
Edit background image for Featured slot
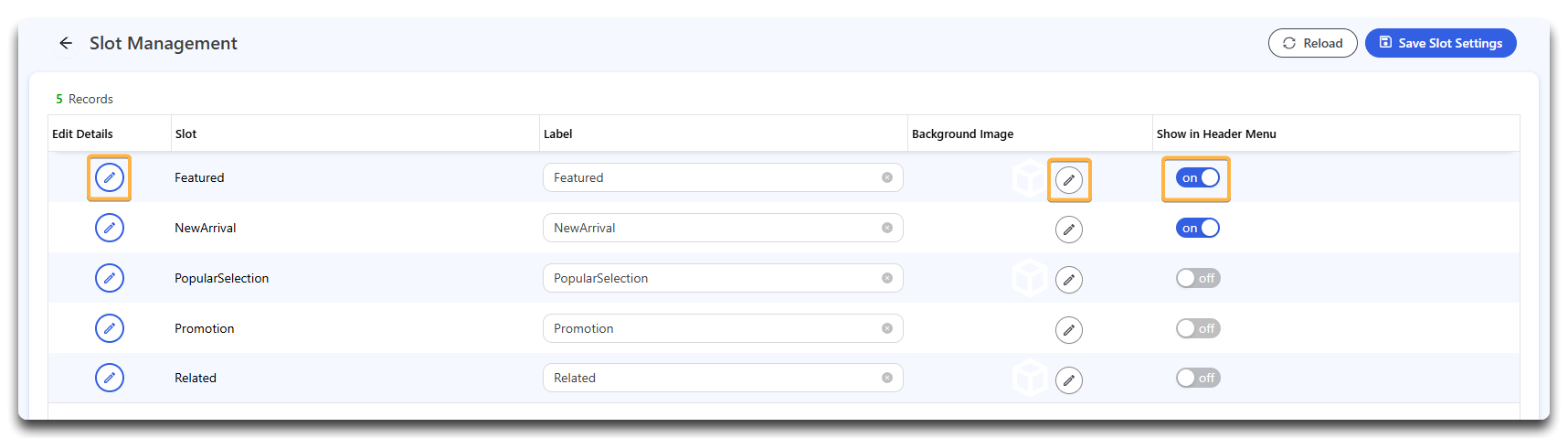pos(1069,180)
